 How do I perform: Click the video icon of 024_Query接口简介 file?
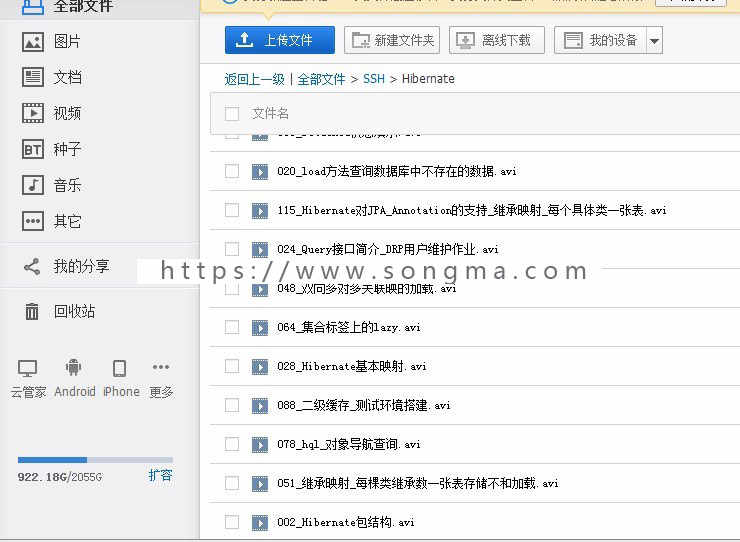point(260,249)
